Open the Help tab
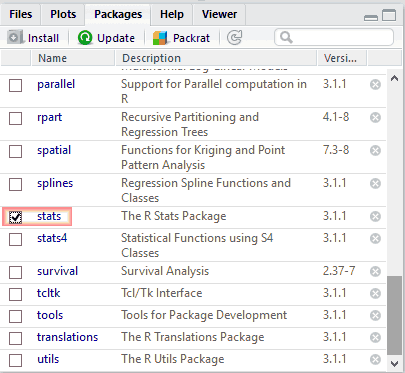405x373 pixels. click(x=172, y=14)
